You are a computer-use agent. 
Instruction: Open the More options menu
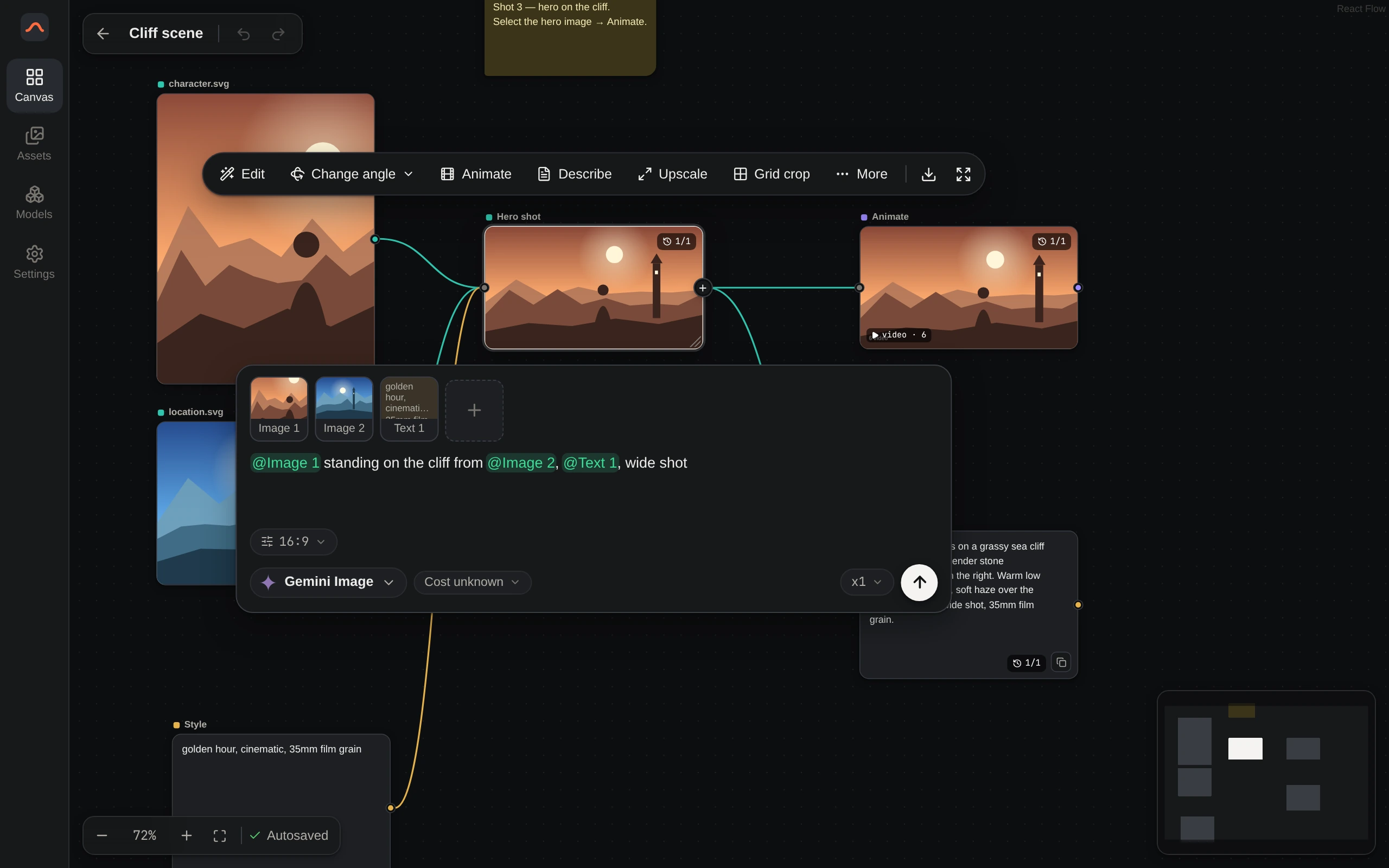862,174
